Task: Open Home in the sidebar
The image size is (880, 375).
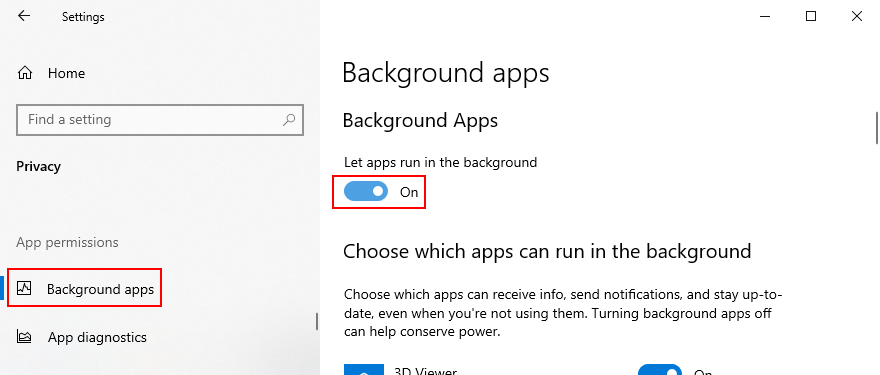Action: (x=66, y=73)
